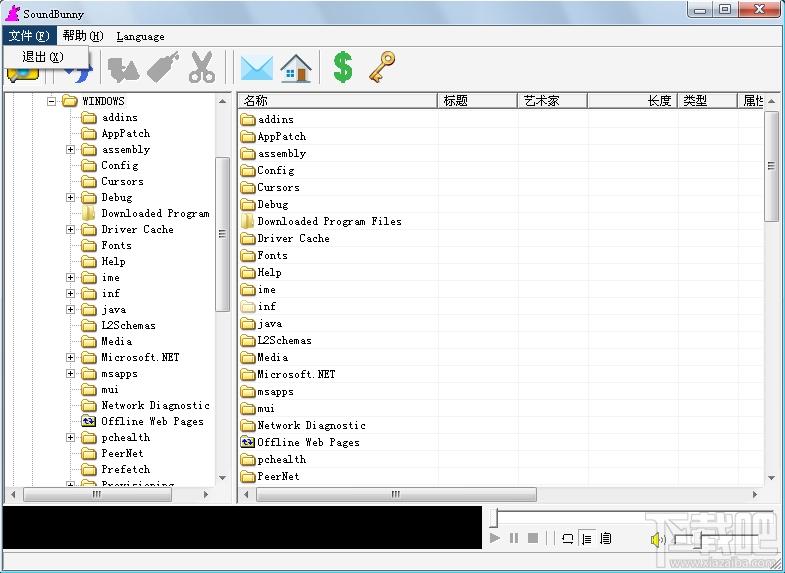Image resolution: width=785 pixels, height=573 pixels.
Task: Collapse the WINDOWS tree node
Action: click(x=51, y=101)
